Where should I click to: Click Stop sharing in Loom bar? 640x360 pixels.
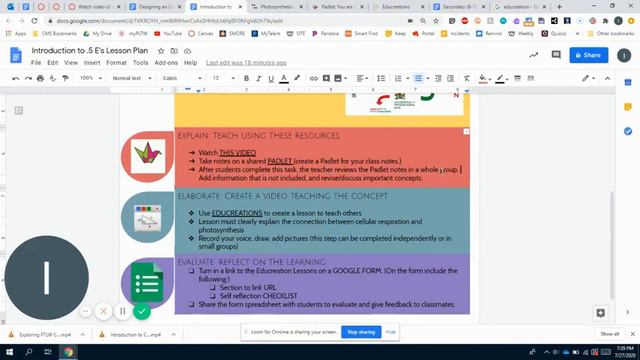(361, 332)
